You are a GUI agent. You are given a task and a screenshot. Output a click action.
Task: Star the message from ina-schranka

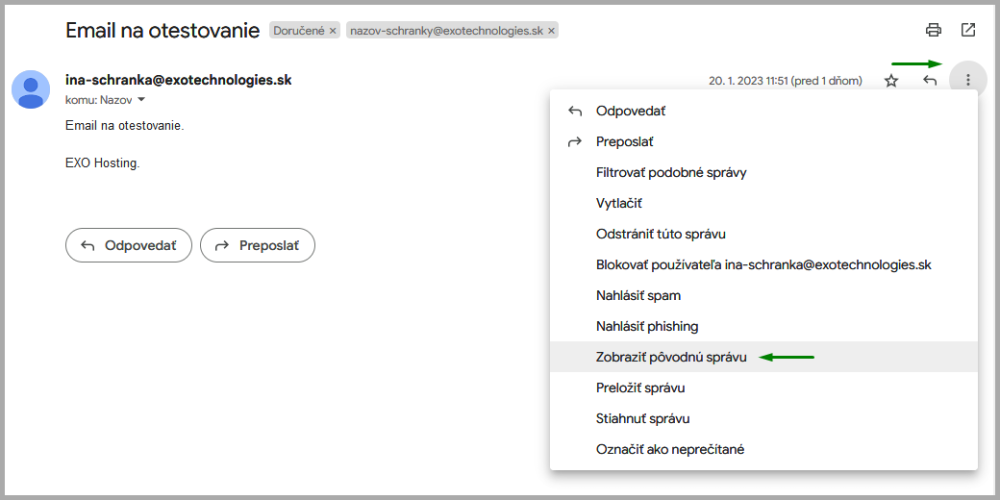tap(891, 81)
